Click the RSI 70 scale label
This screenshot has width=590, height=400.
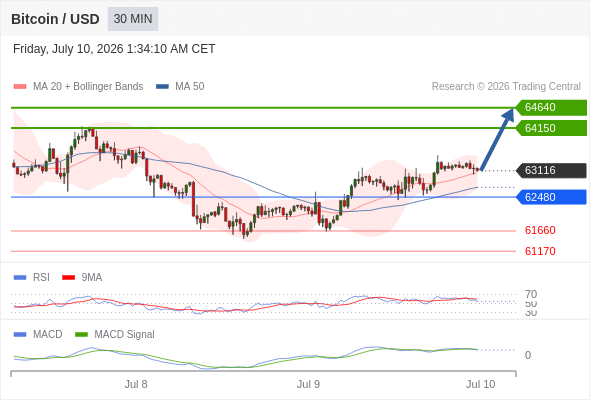[531, 294]
